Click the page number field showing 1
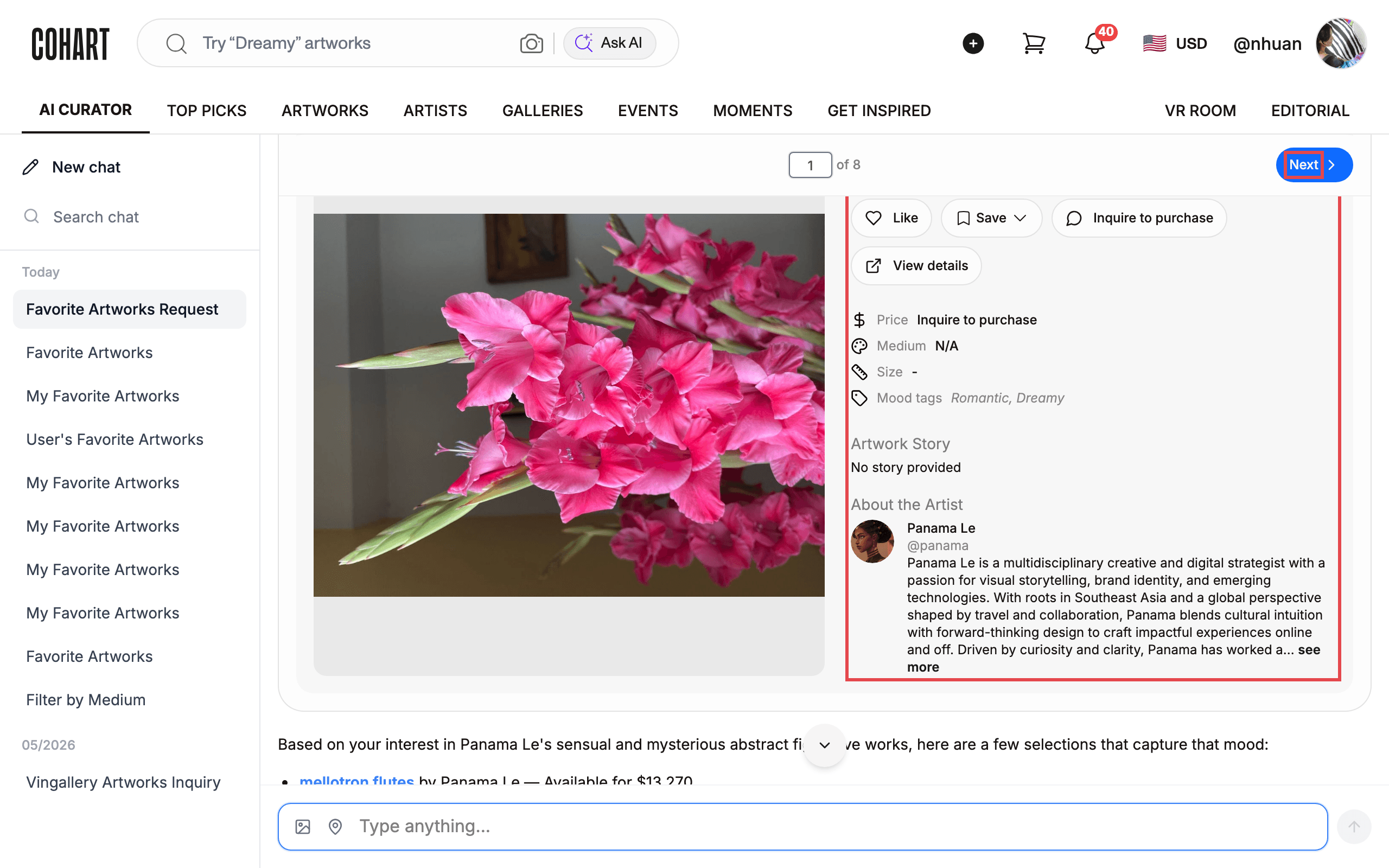This screenshot has width=1389, height=868. click(x=810, y=165)
